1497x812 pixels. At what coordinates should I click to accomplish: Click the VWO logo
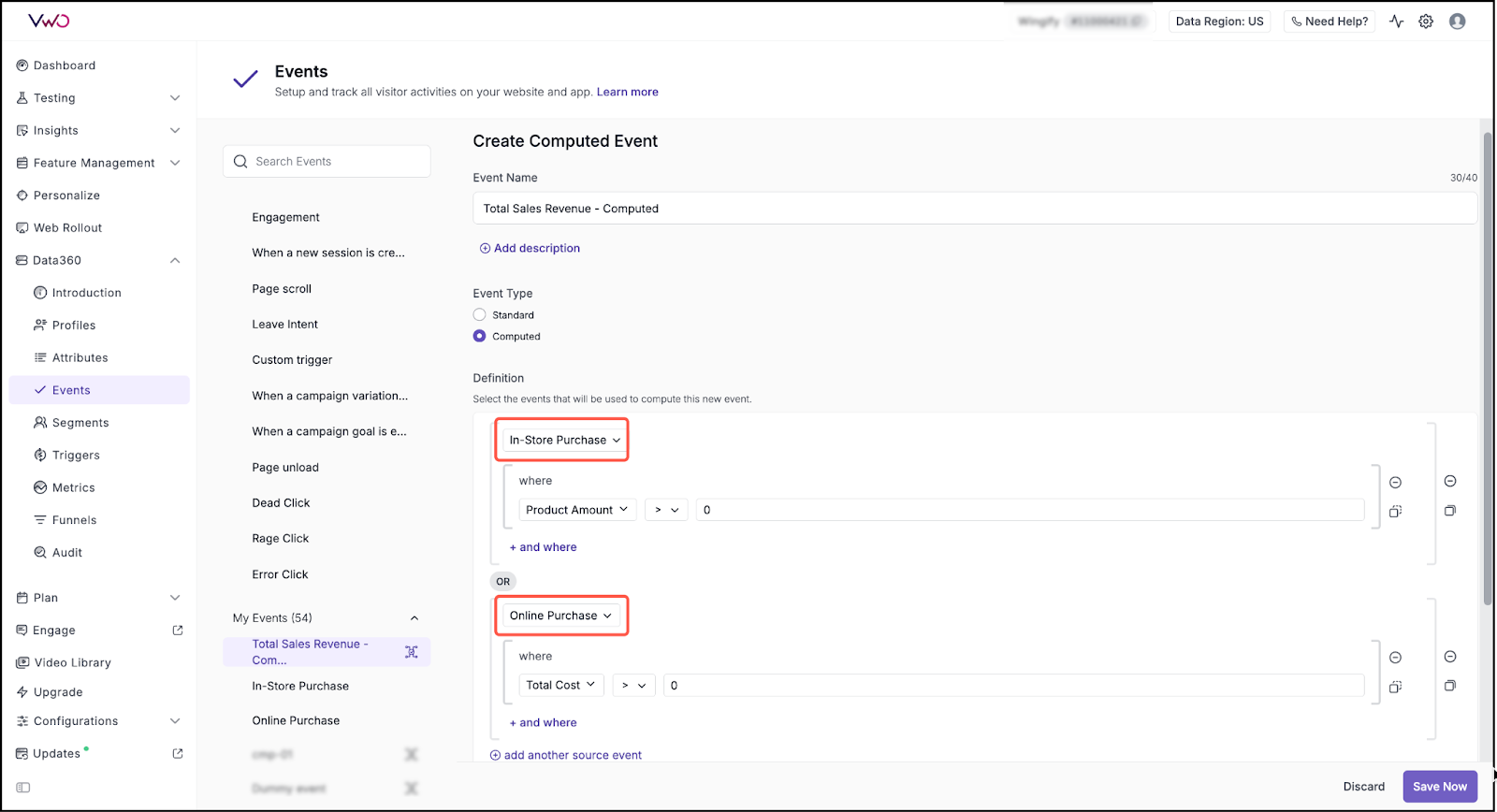click(49, 21)
